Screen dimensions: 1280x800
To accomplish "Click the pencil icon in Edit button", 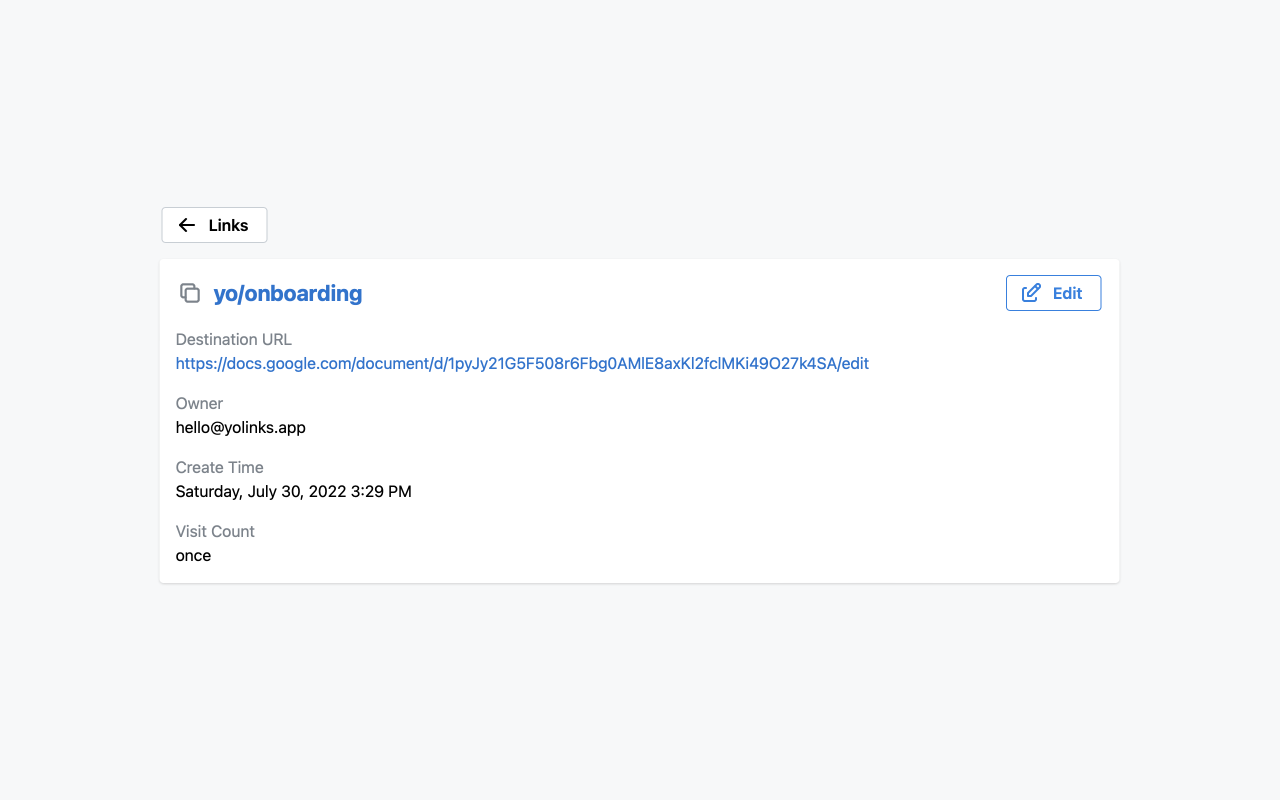I will [1031, 293].
